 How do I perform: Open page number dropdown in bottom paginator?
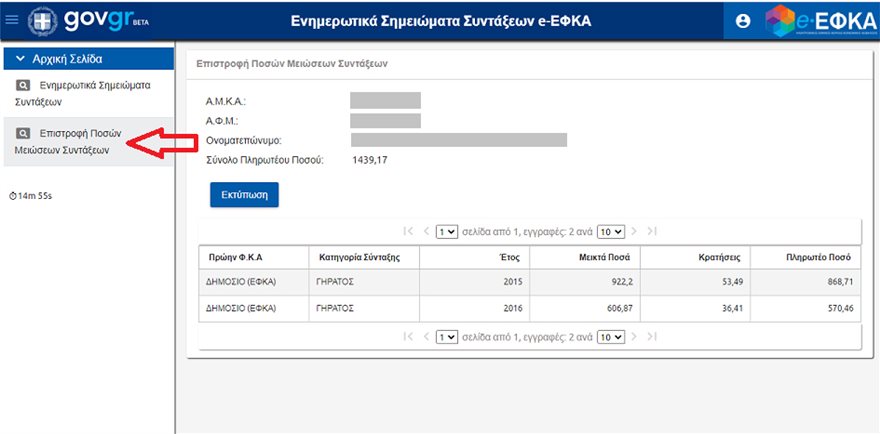pos(447,337)
